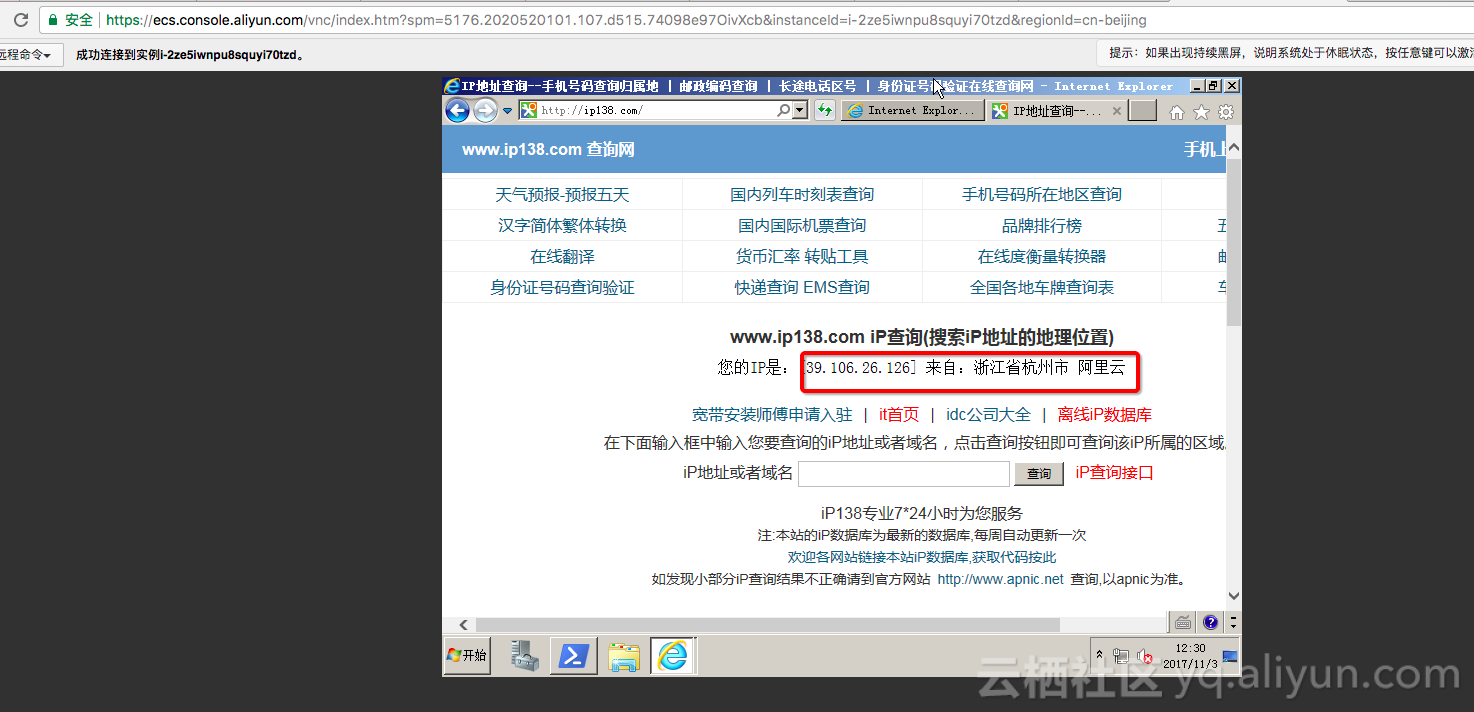Open the 汉字简体繁体转换 link
This screenshot has width=1474, height=712.
[x=562, y=225]
